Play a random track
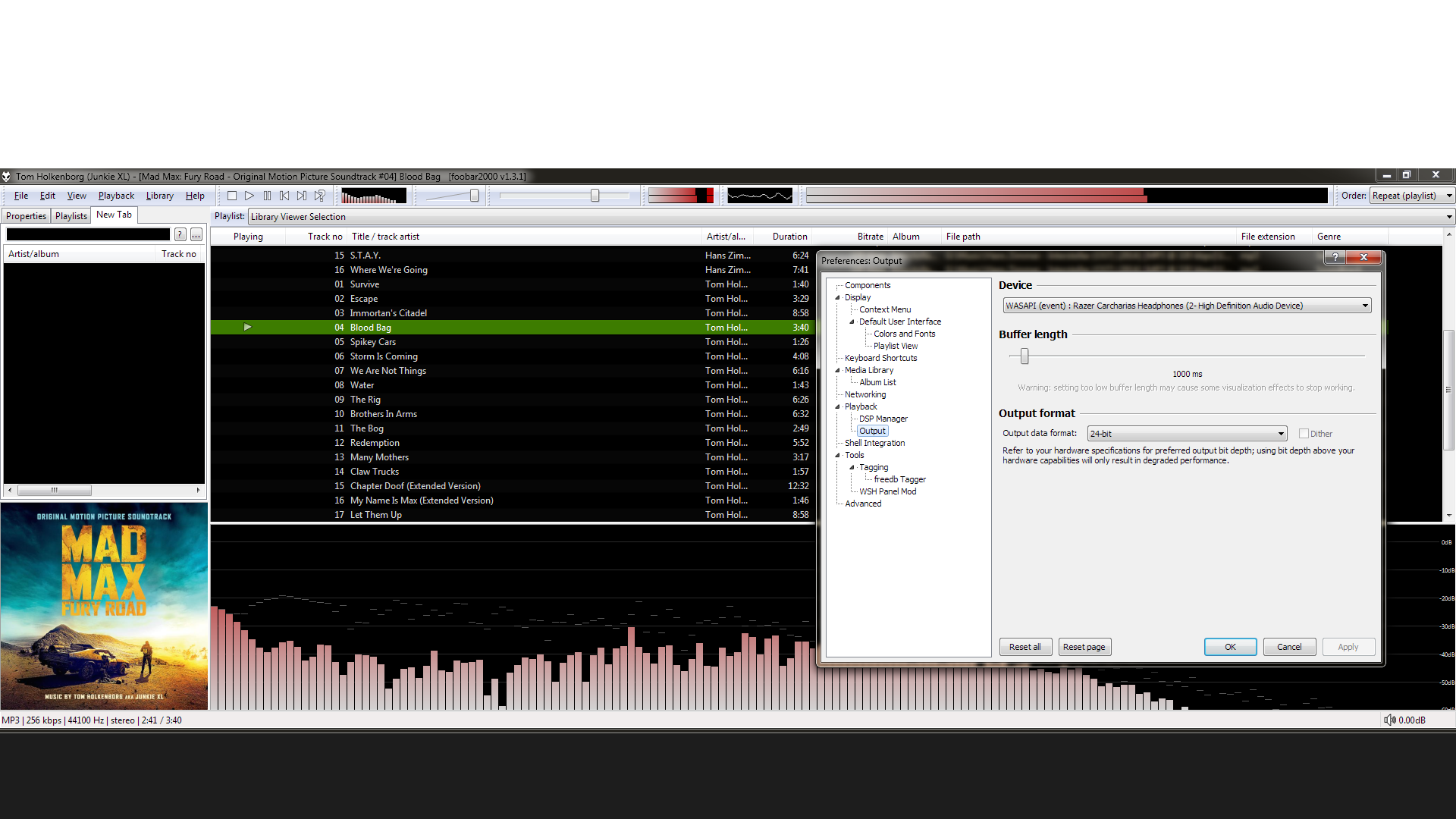Screen dimensions: 1456x819 [x=320, y=196]
